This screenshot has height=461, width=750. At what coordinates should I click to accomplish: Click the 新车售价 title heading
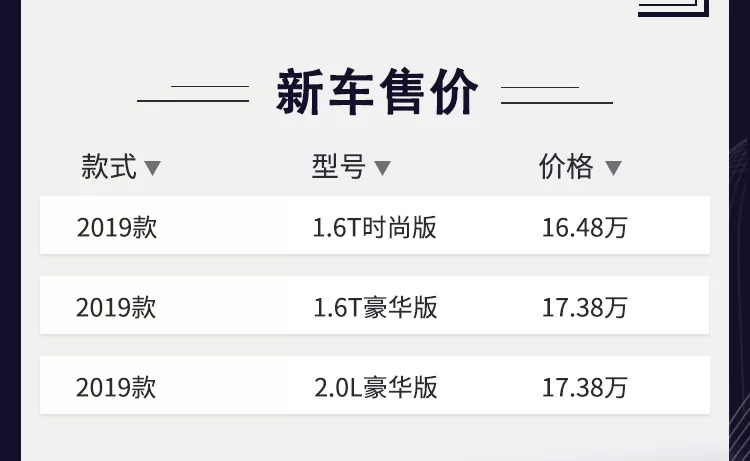(377, 93)
